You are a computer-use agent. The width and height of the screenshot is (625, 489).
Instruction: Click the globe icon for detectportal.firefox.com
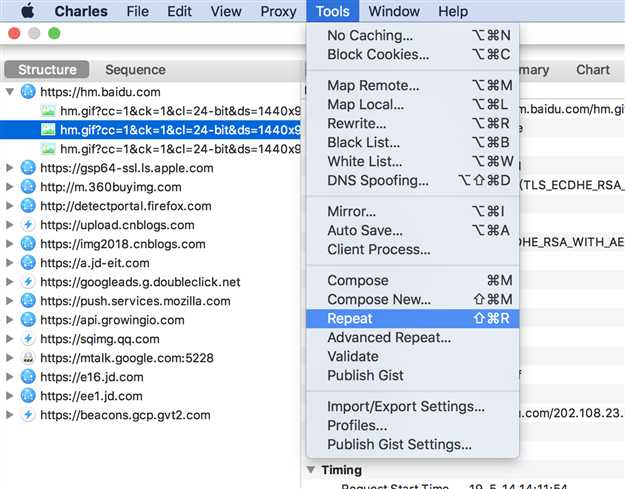pos(28,206)
